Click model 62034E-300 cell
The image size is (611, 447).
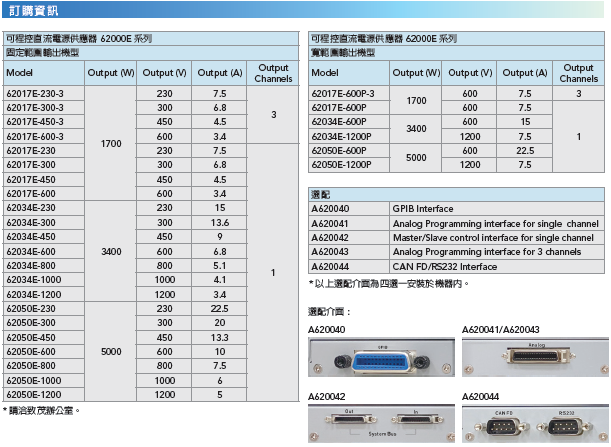click(x=44, y=223)
